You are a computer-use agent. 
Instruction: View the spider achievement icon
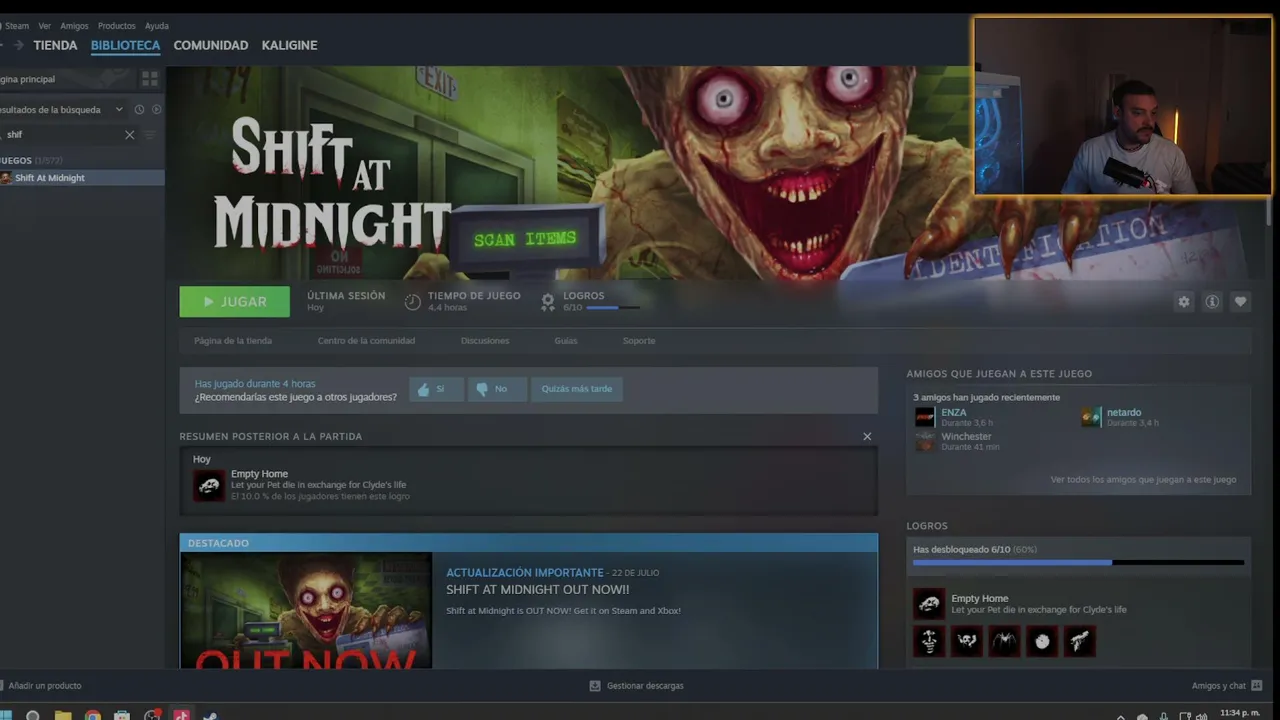[1005, 641]
